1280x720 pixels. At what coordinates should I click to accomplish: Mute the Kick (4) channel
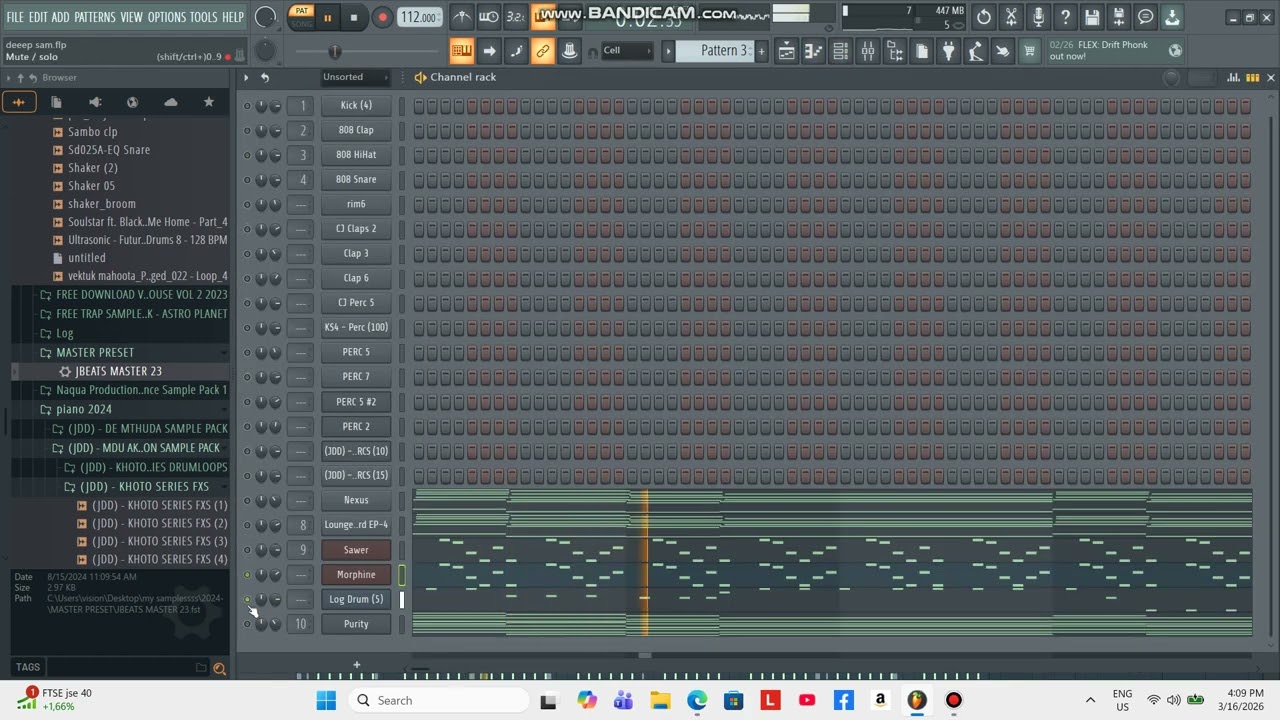tap(247, 105)
